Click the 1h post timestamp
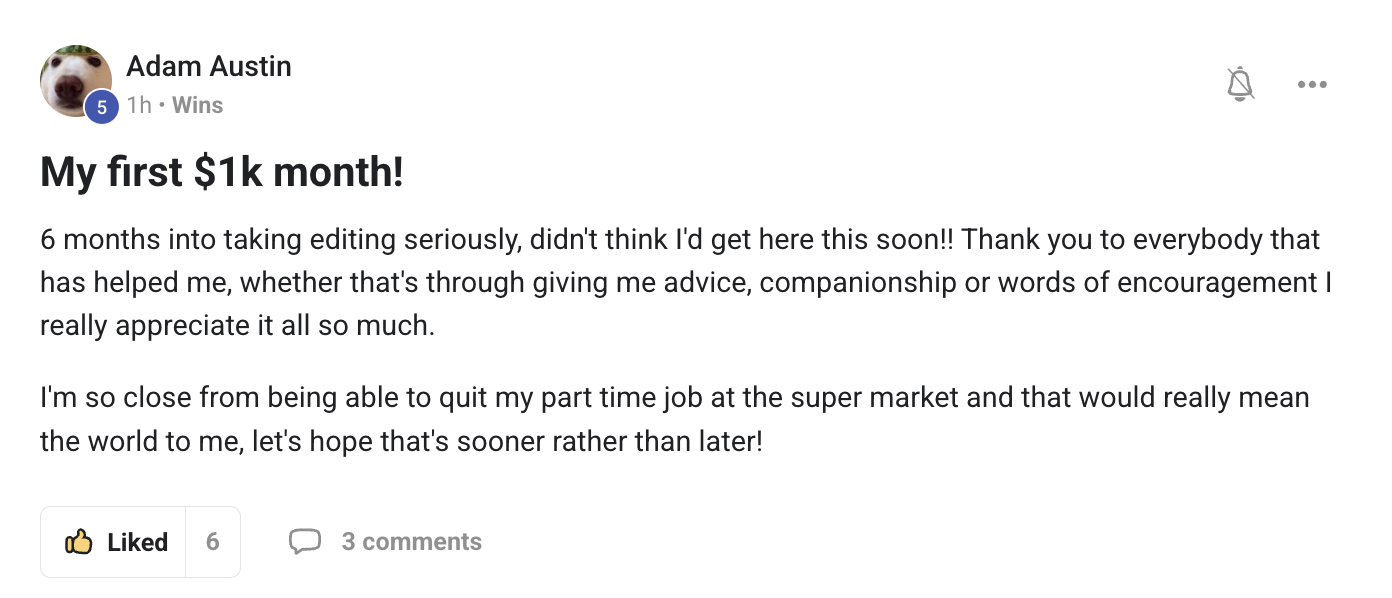 (x=138, y=105)
